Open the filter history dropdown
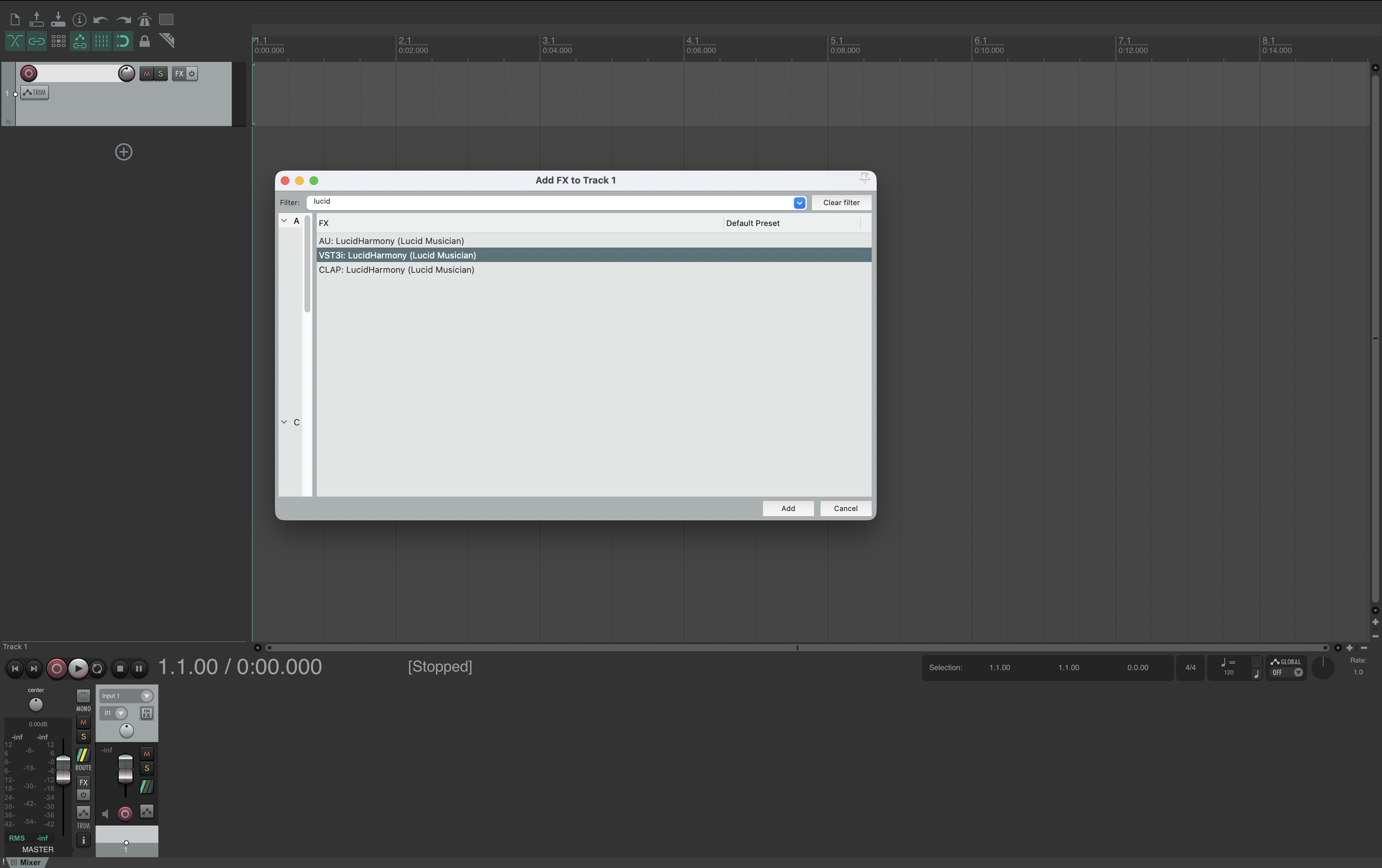This screenshot has width=1382, height=868. (x=799, y=203)
